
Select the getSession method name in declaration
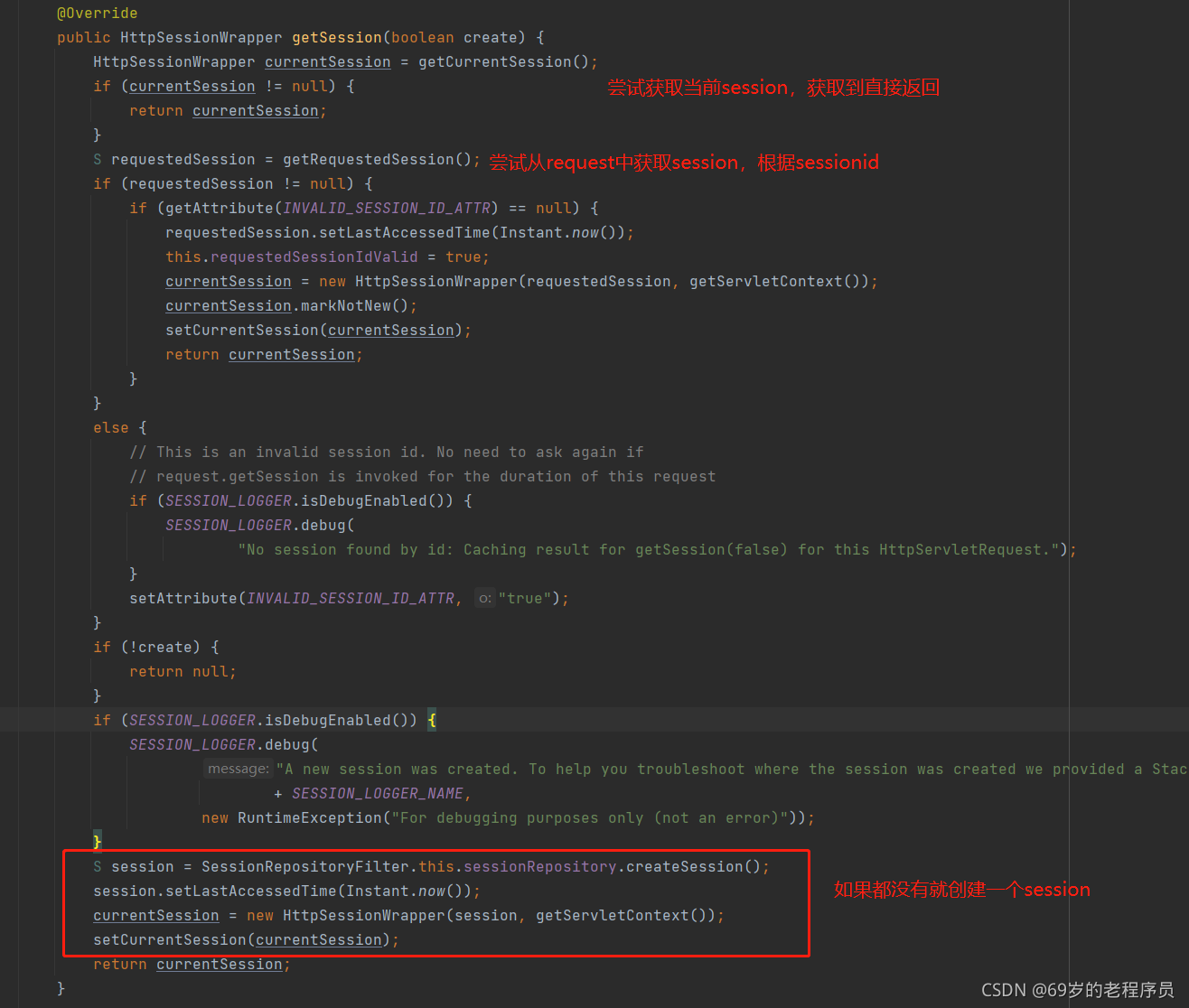[337, 37]
